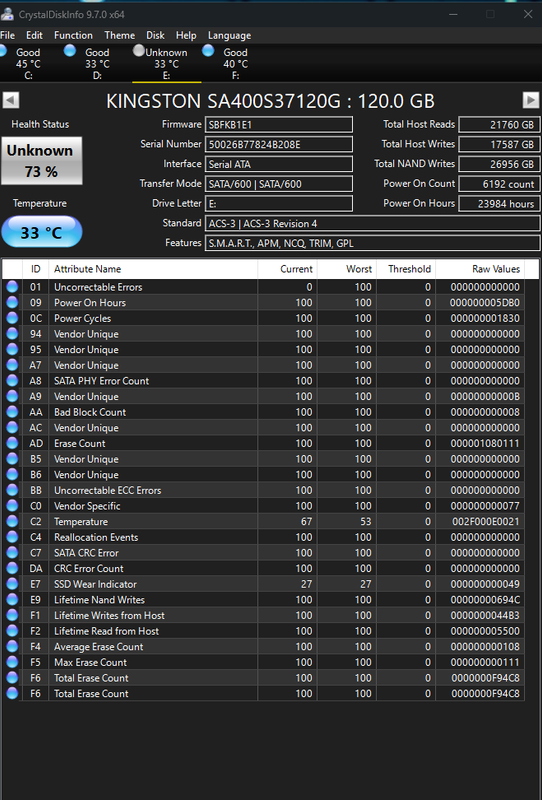Select the Bad Block Count attribute name
The image size is (542, 800).
(90, 412)
